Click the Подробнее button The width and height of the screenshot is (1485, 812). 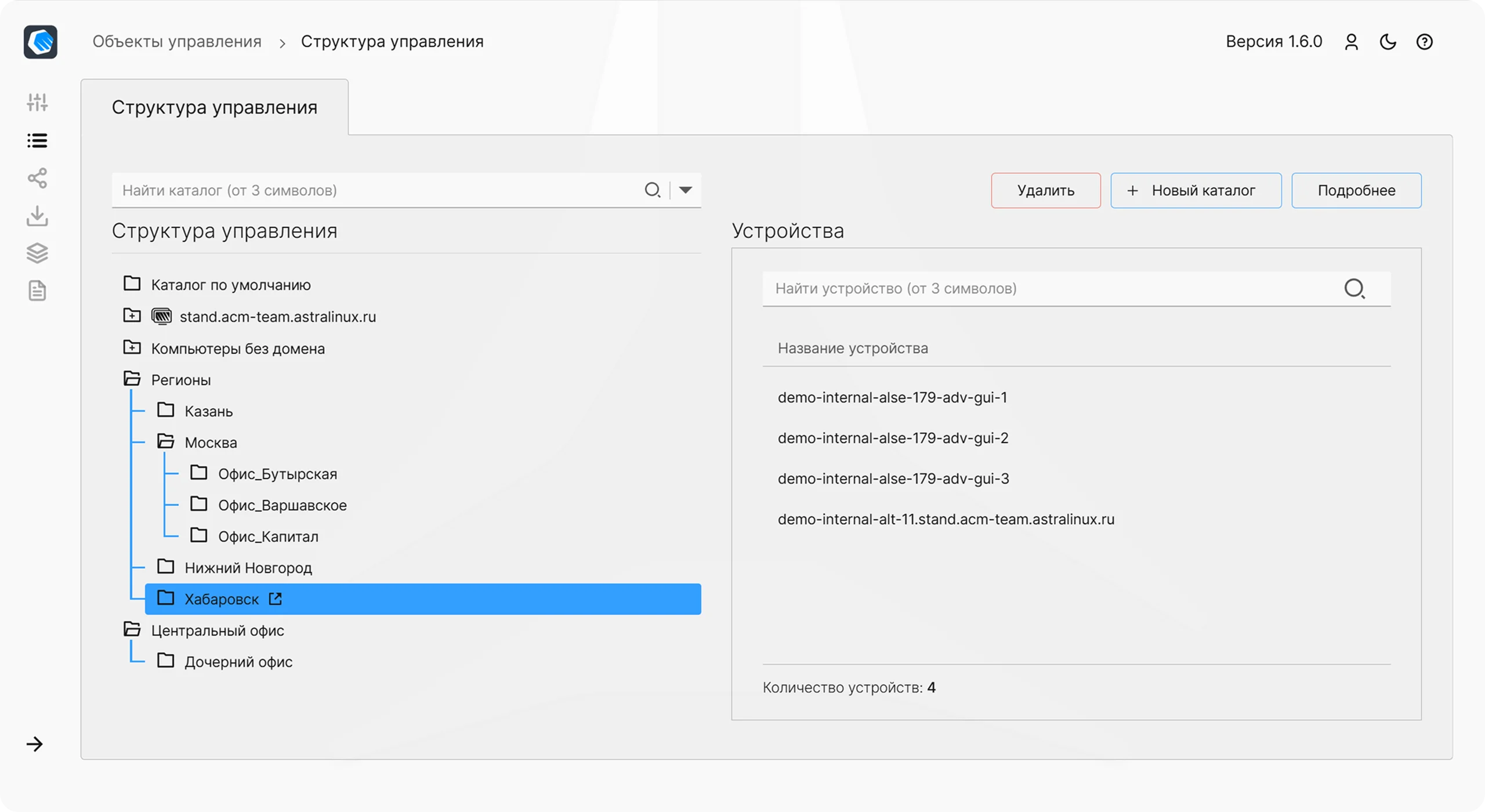point(1356,190)
